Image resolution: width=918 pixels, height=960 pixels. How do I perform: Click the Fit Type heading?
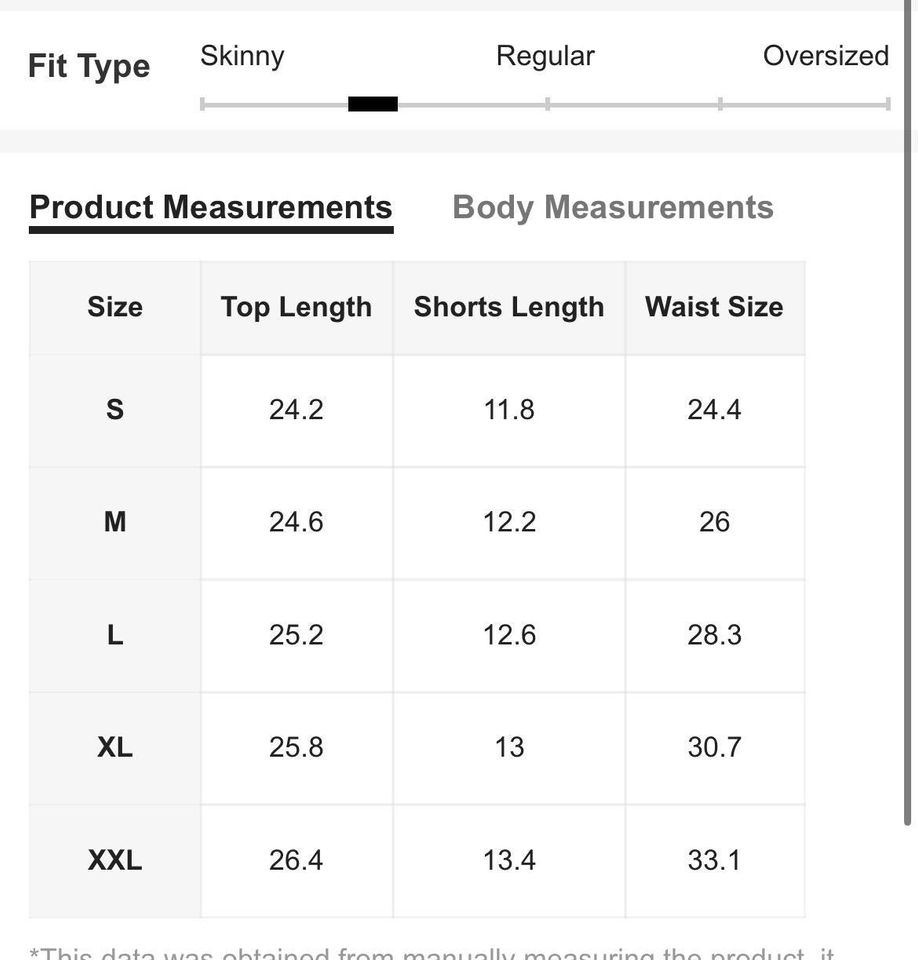pyautogui.click(x=89, y=67)
